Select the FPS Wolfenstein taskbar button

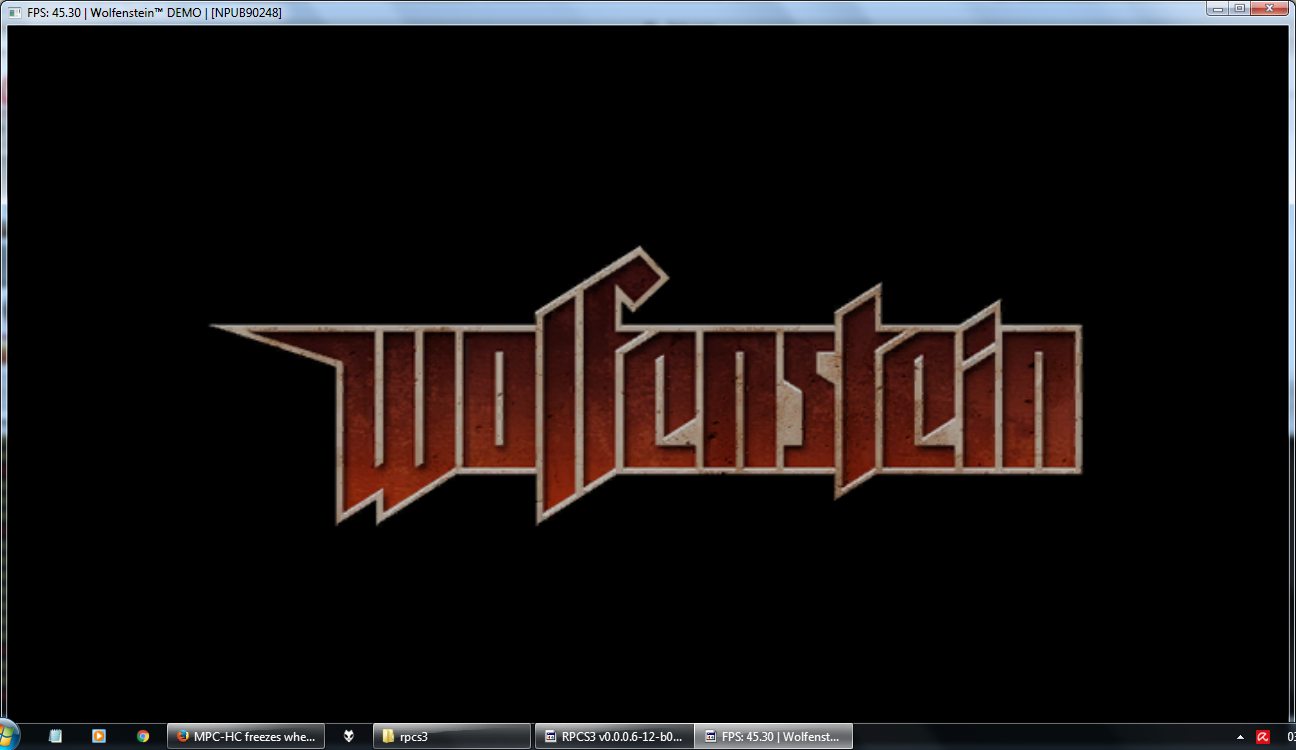tap(774, 736)
